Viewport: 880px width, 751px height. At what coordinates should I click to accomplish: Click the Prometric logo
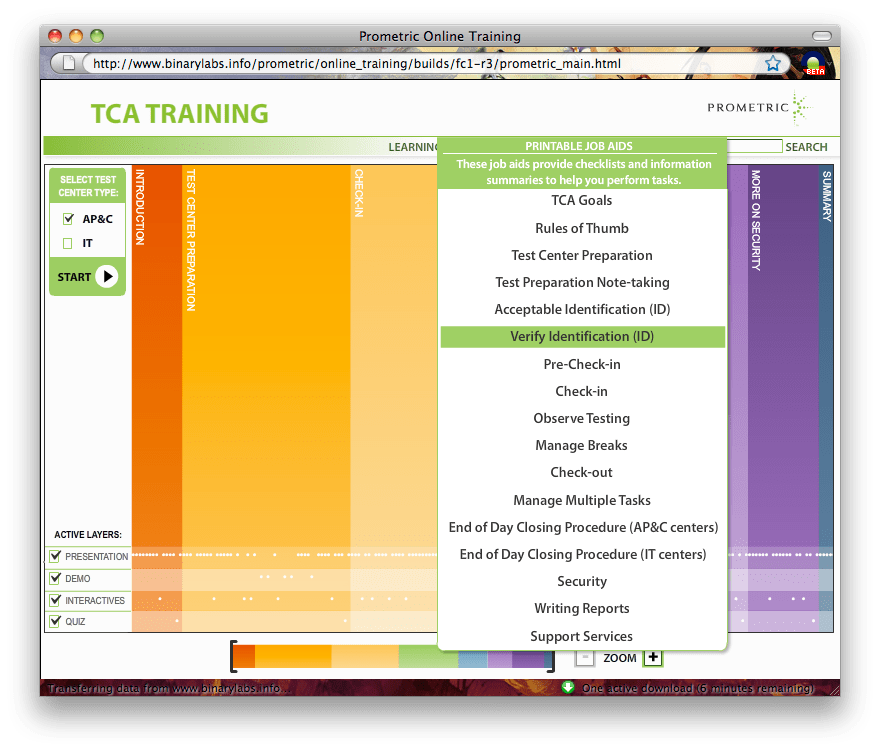(x=758, y=107)
